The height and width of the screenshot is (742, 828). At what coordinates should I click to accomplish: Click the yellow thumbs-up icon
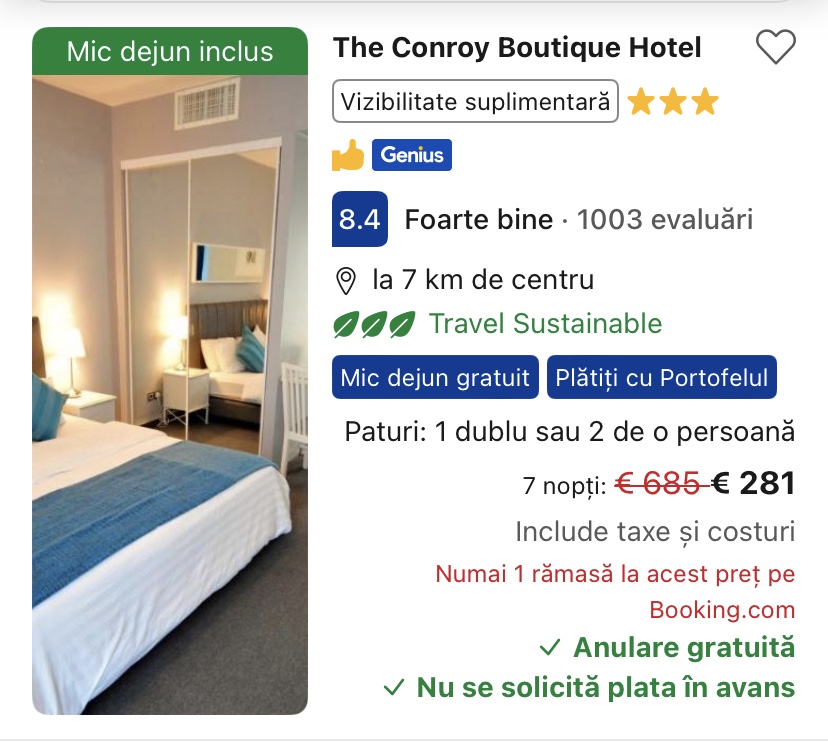[x=347, y=155]
